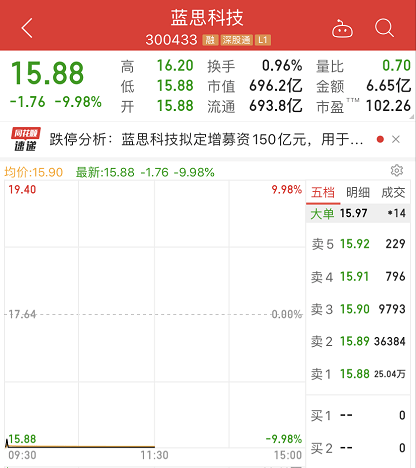Dismiss the news banner with X
Screen dimensions: 416x468
(x=396, y=139)
